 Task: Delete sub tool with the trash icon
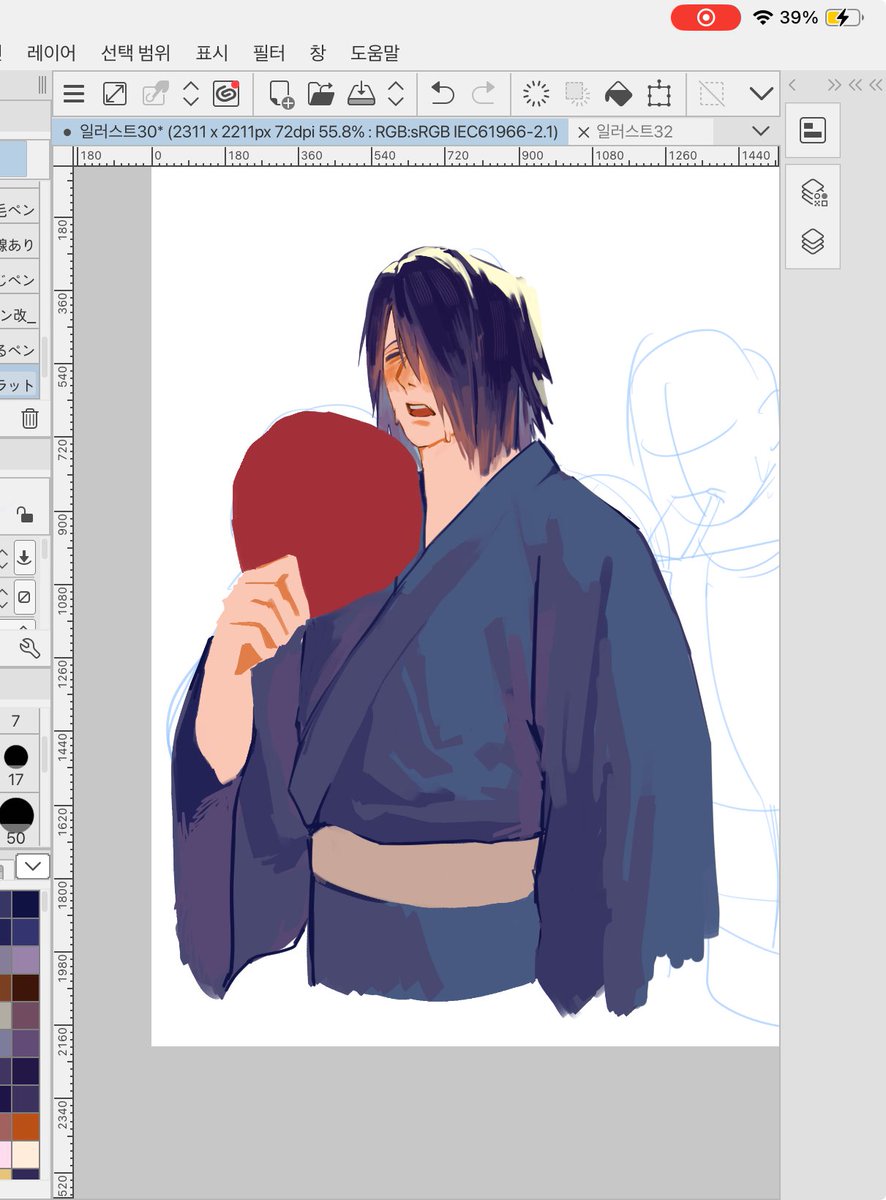30,419
